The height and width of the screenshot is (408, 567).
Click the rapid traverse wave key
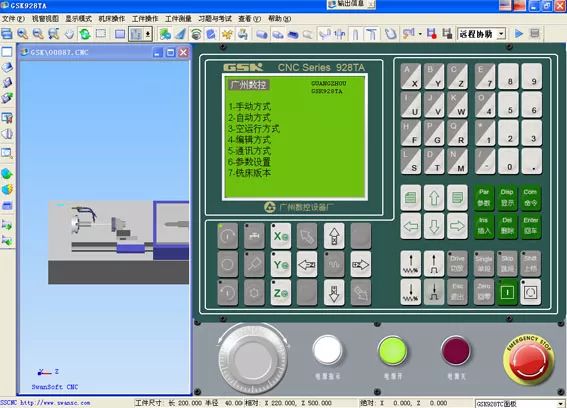coord(334,265)
